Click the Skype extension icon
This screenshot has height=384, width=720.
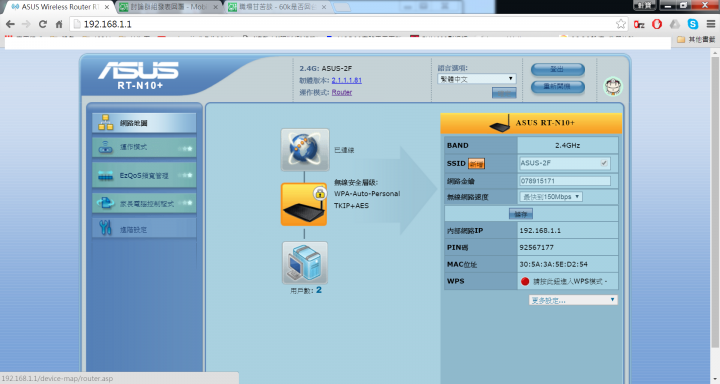692,24
